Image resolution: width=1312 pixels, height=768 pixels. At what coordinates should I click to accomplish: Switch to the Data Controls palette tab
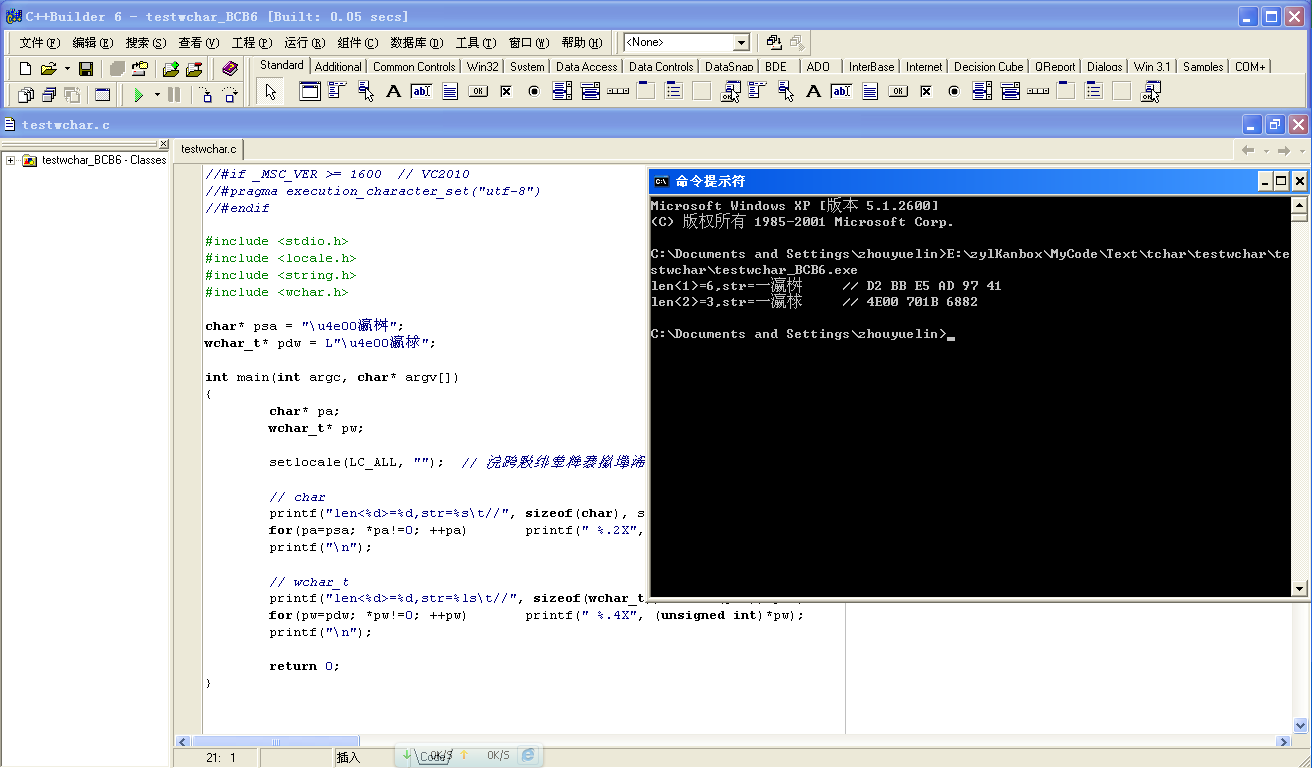coord(661,67)
